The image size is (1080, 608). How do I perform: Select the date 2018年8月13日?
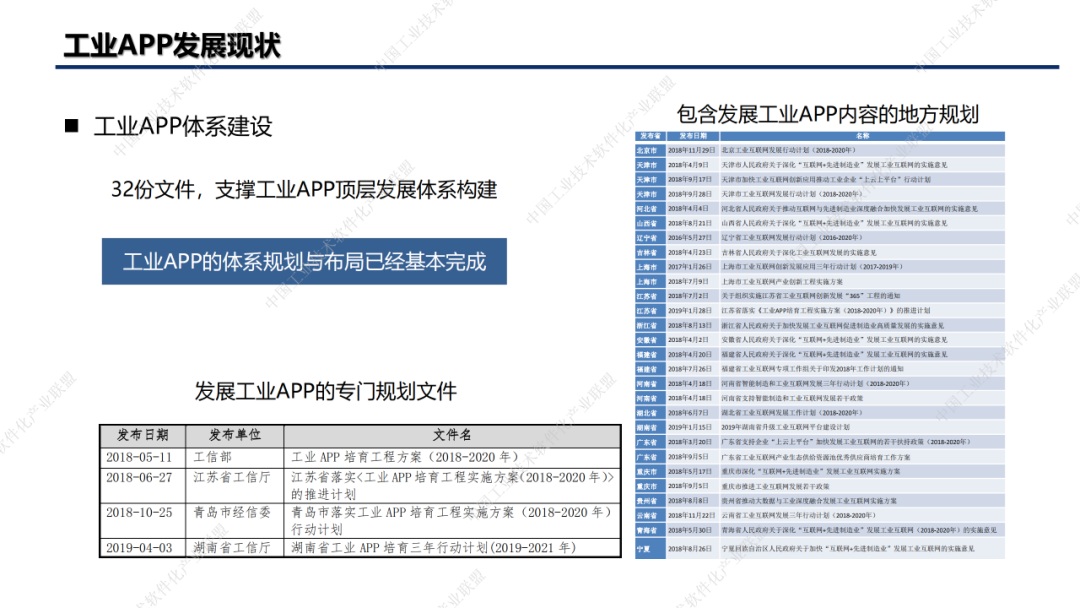coord(689,326)
